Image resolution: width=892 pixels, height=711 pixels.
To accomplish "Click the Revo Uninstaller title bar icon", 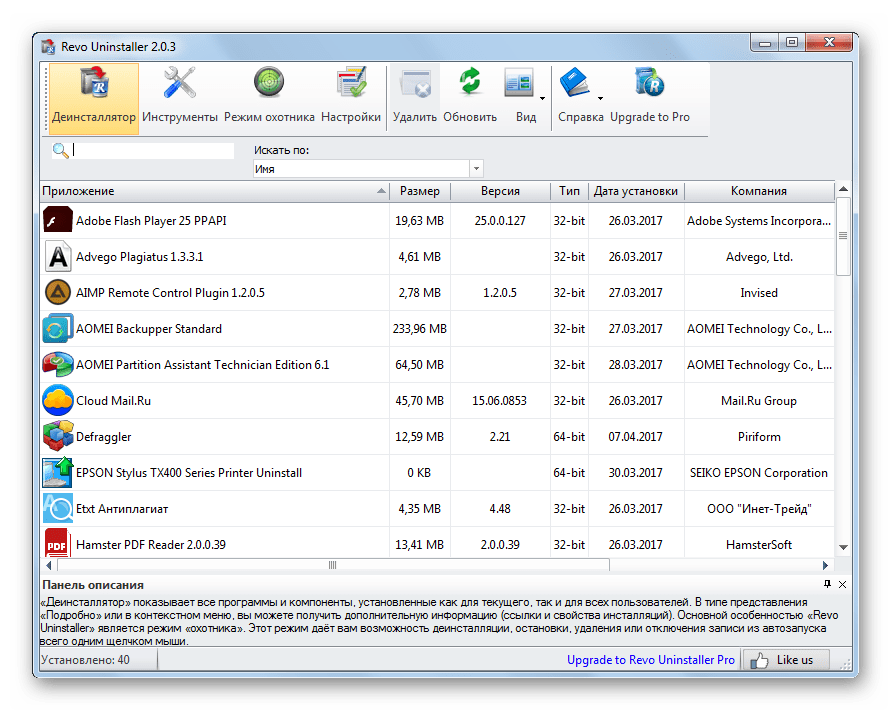I will [48, 46].
